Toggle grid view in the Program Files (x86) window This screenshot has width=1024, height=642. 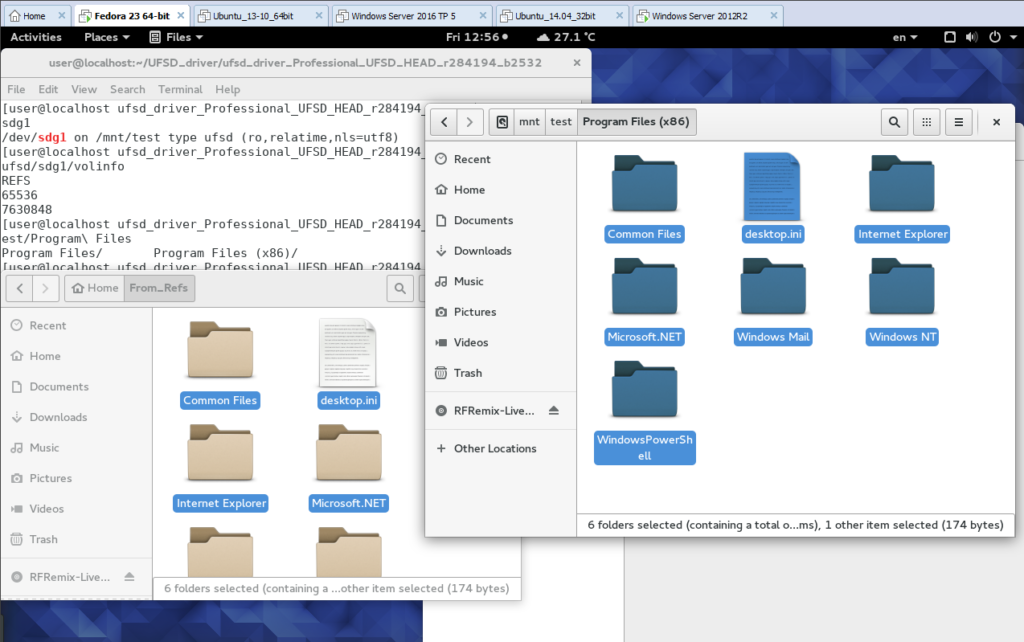(x=926, y=122)
